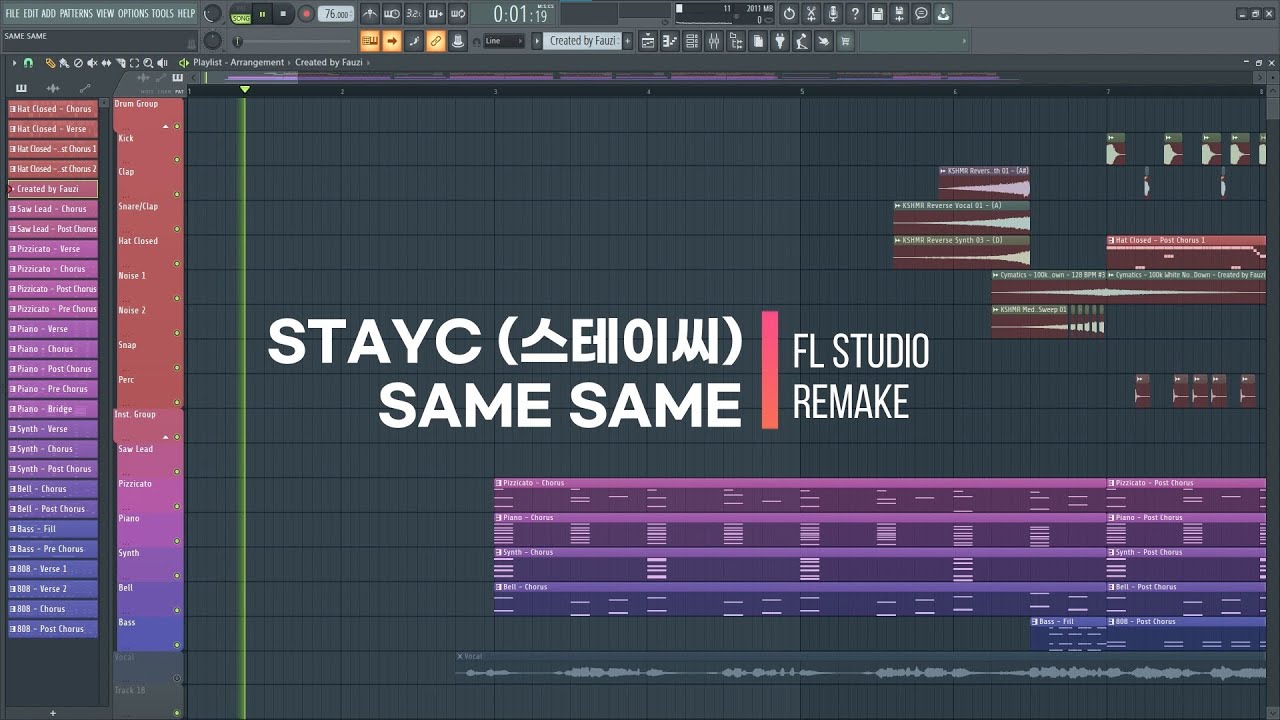Enable typing keyboard to piano toggle
1280x720 pixels.
pyautogui.click(x=370, y=41)
